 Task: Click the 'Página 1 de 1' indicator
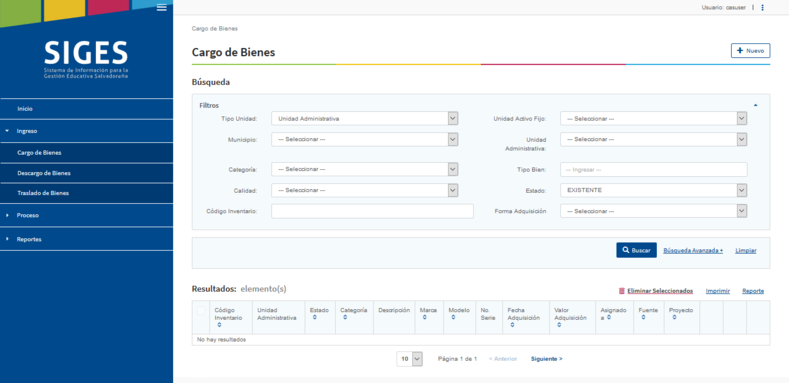[457, 359]
